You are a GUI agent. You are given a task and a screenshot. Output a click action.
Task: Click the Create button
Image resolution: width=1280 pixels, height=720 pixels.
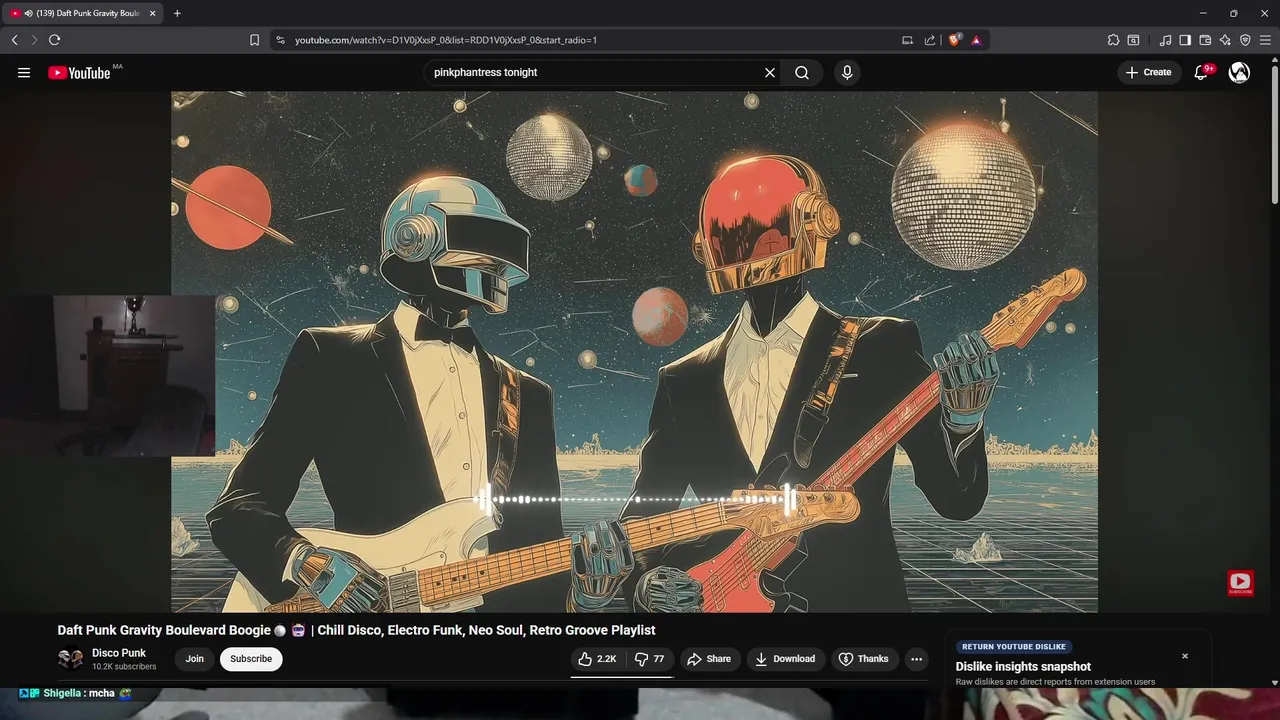coord(1148,72)
